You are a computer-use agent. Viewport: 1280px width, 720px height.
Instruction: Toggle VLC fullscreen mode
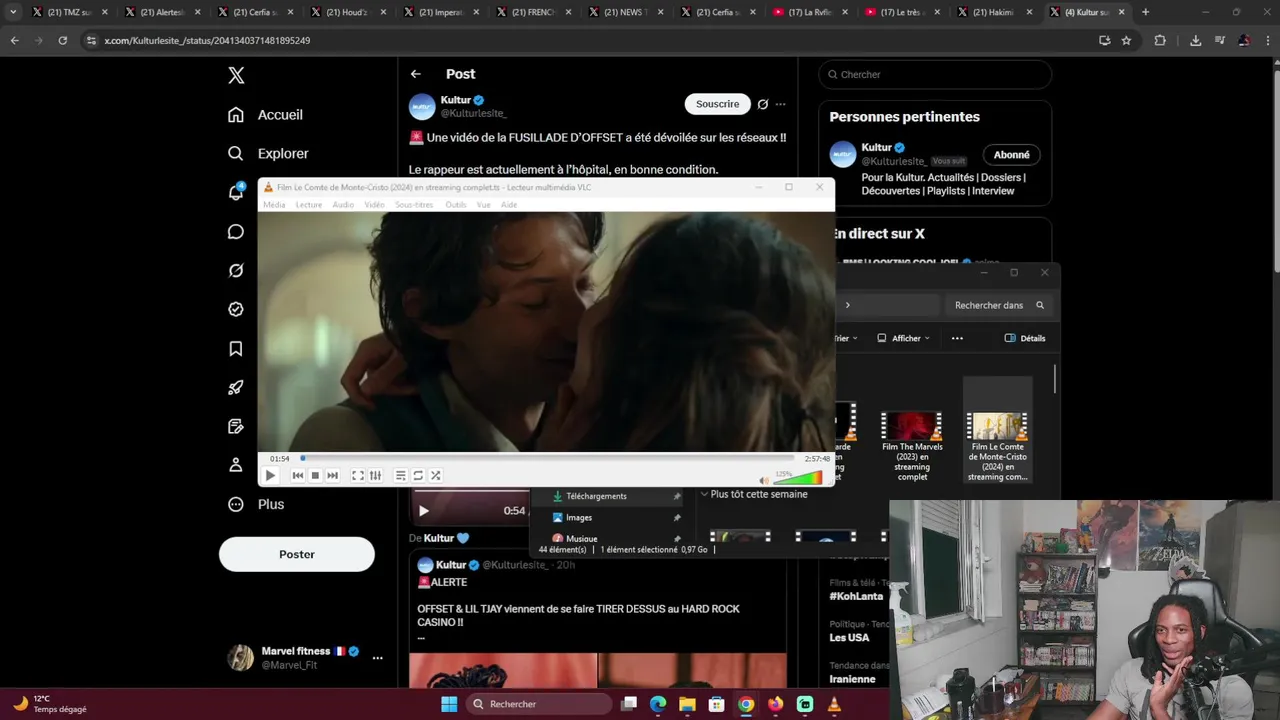tap(358, 476)
